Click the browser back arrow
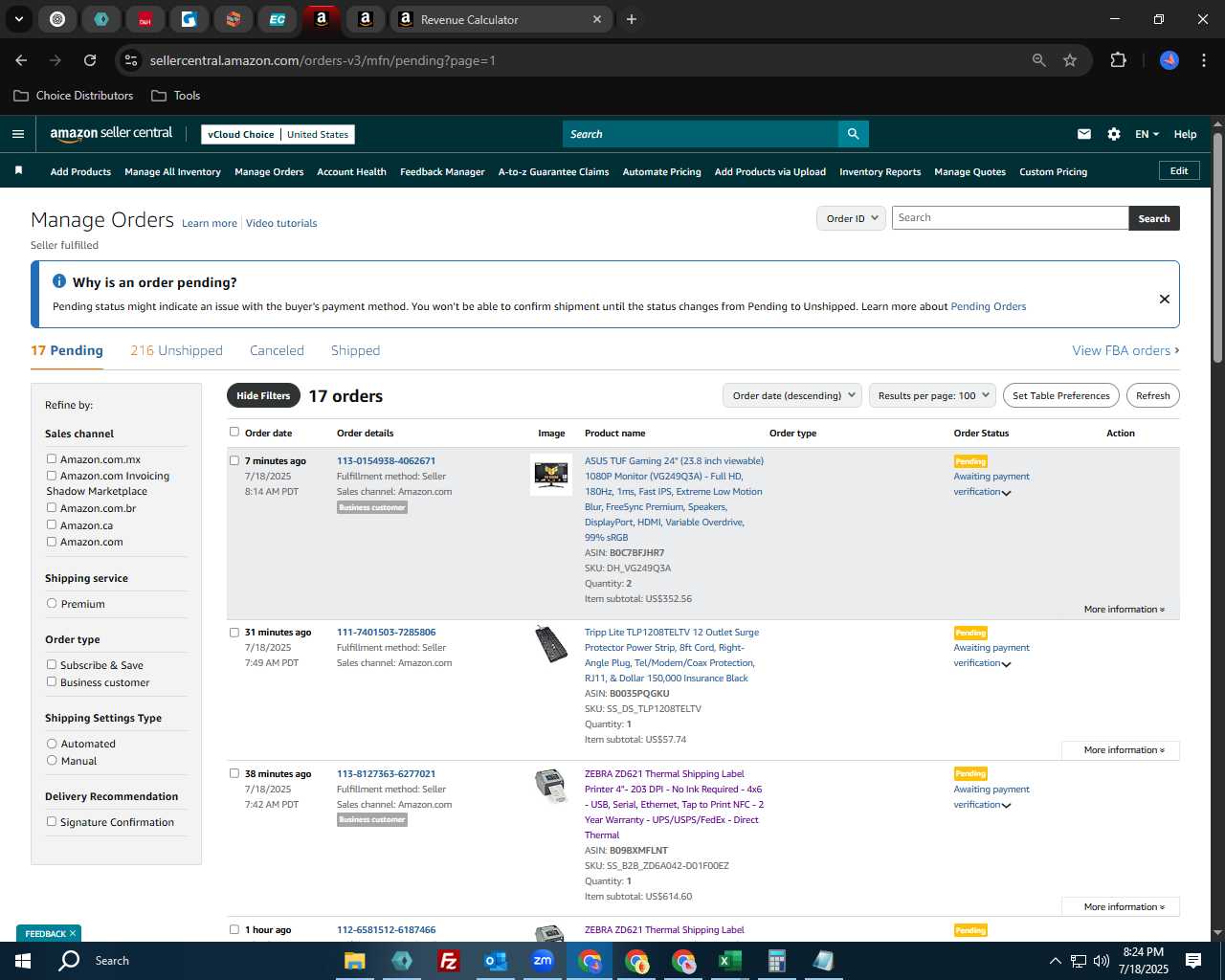Image resolution: width=1225 pixels, height=980 pixels. pyautogui.click(x=21, y=60)
